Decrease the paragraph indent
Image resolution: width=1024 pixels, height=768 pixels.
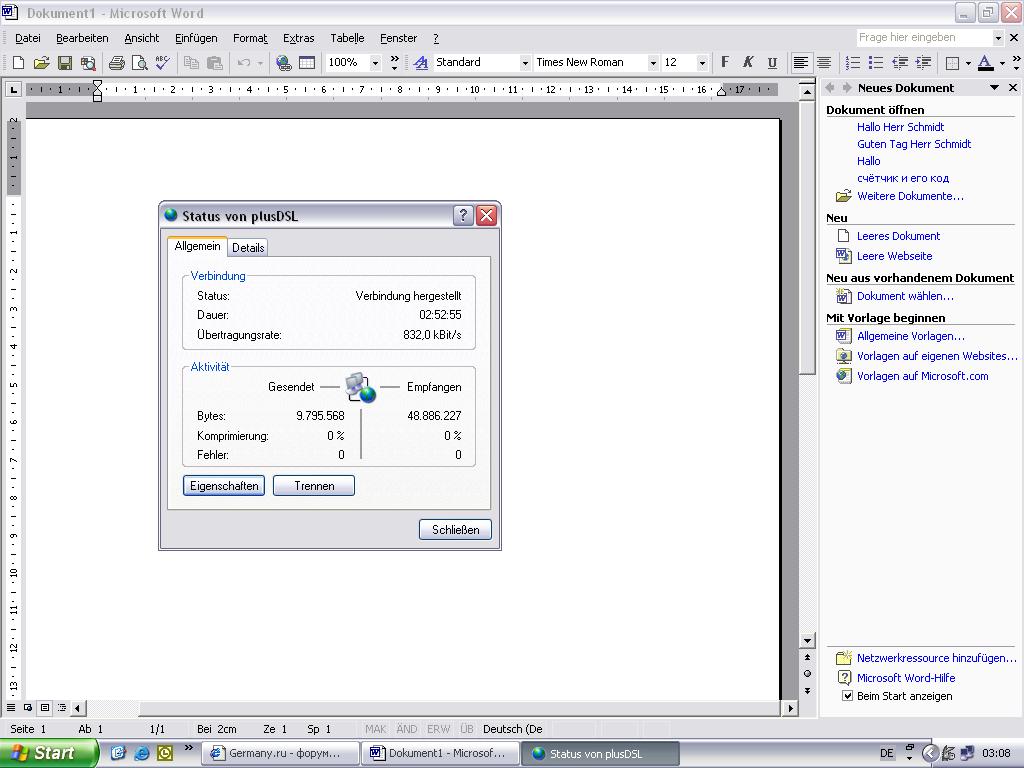click(900, 63)
